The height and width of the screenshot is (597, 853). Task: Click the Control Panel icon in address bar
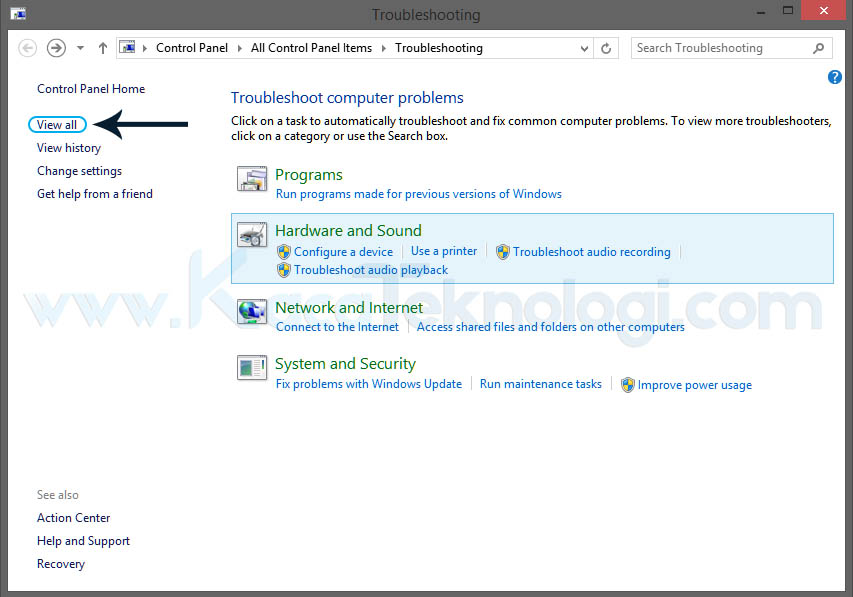click(127, 47)
